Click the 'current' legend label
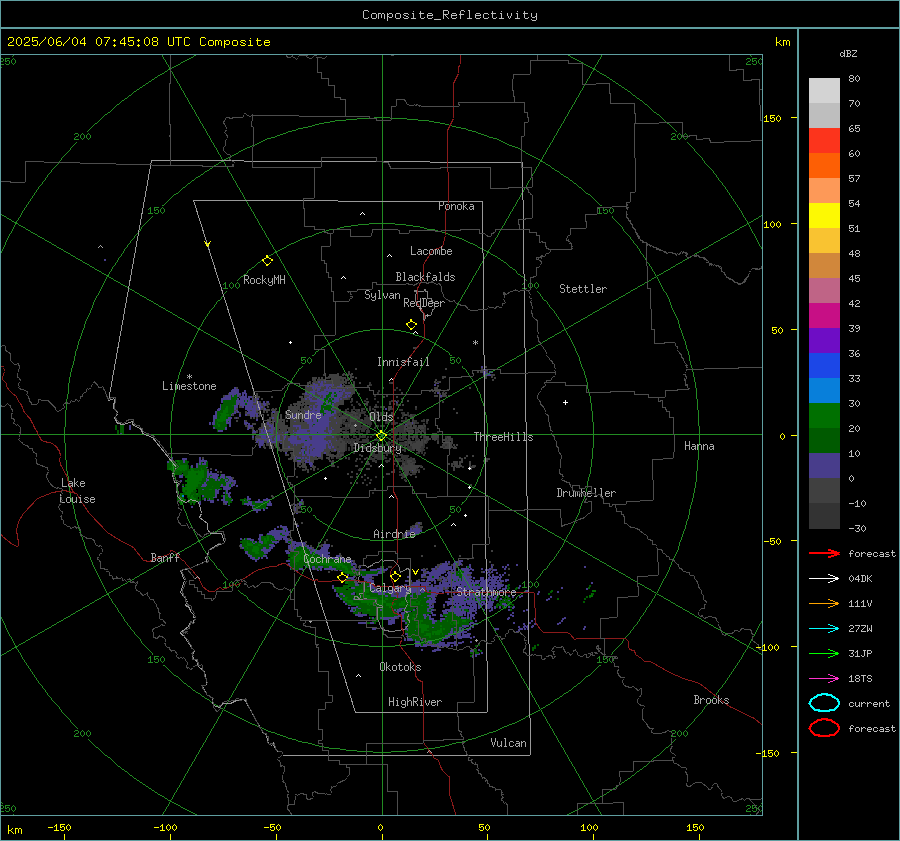The width and height of the screenshot is (900, 841). pos(869,704)
